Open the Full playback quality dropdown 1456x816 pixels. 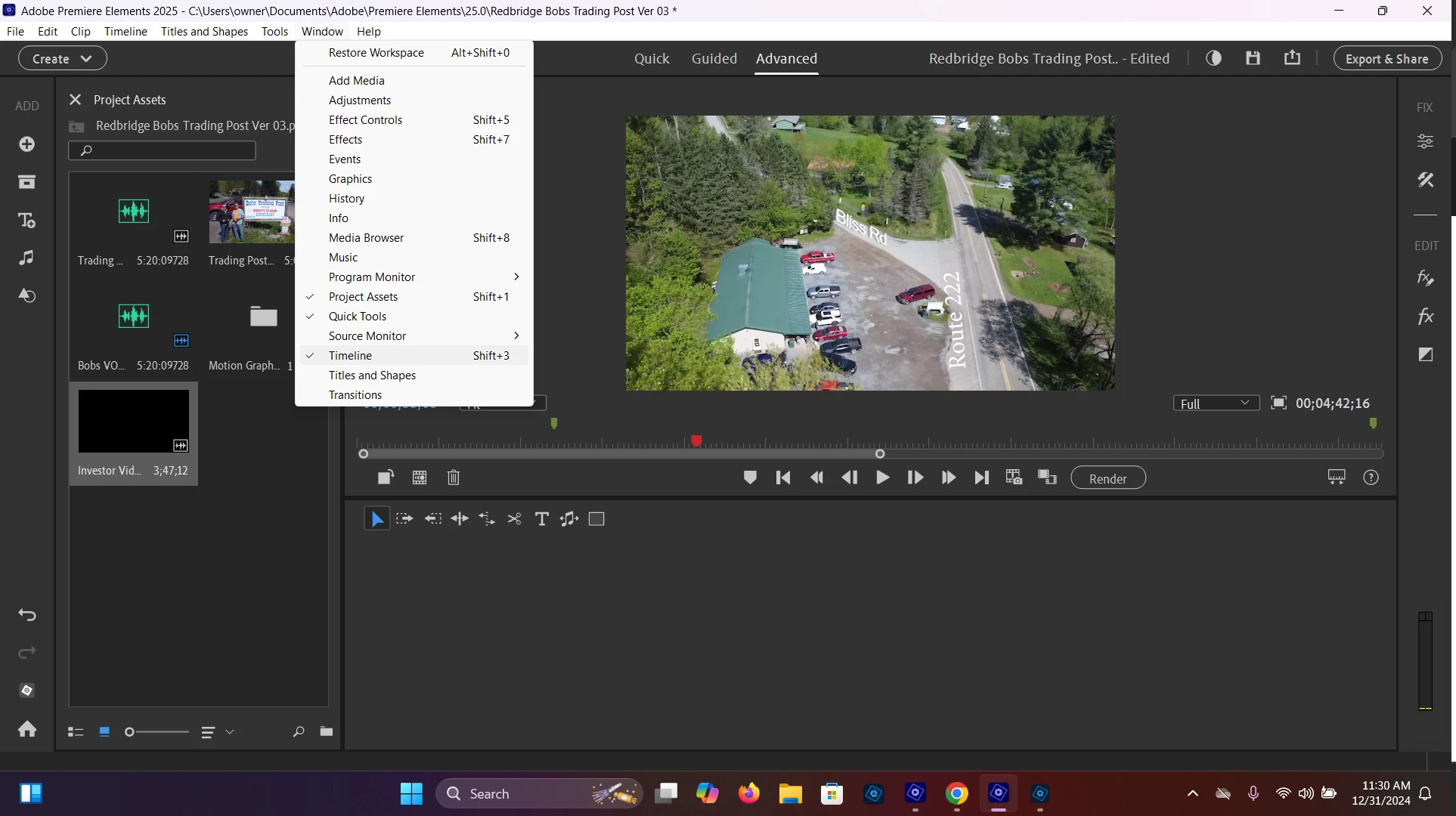1216,403
